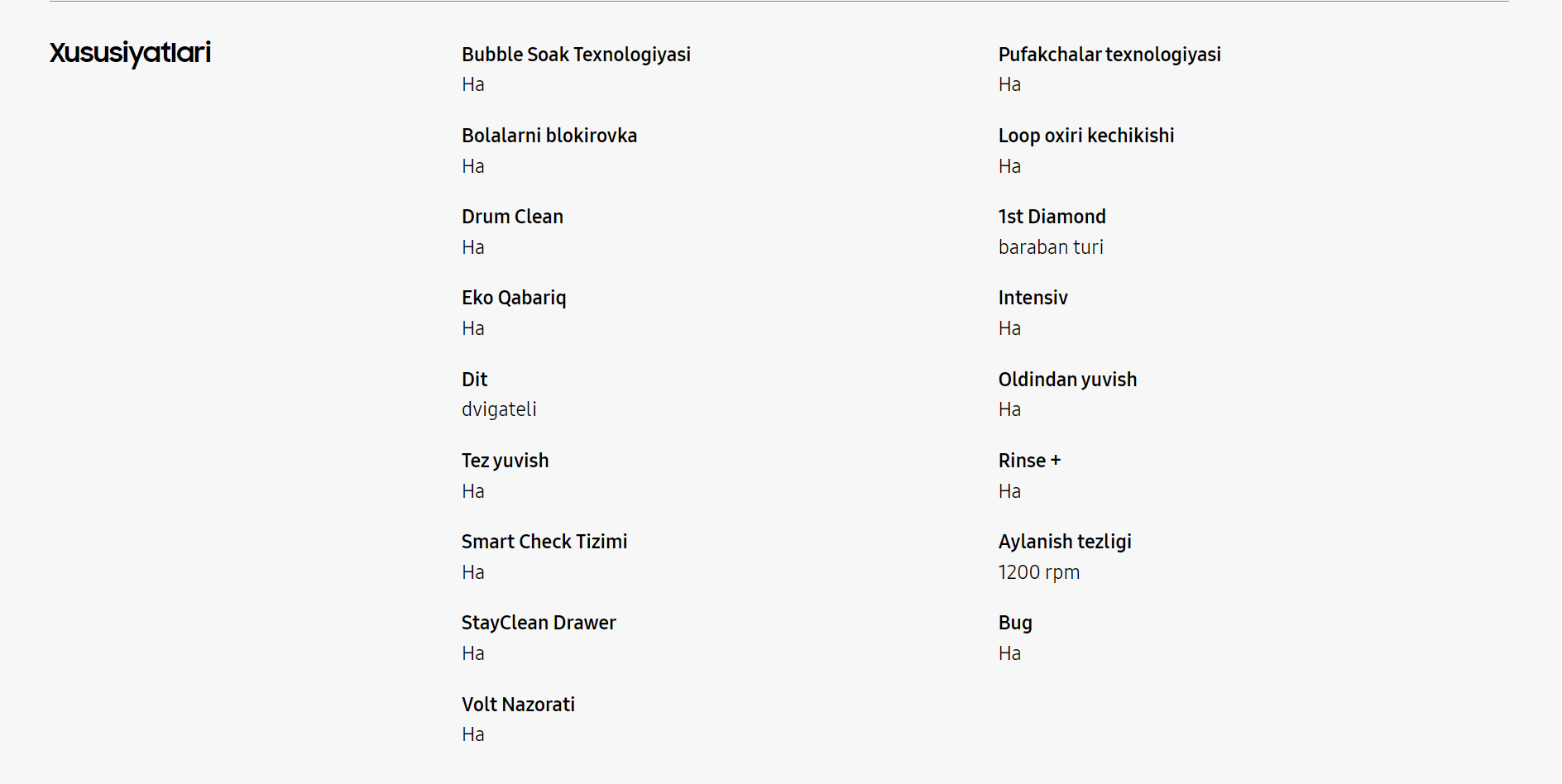This screenshot has height=784, width=1562.
Task: Click the 1200 rpm spin speed value
Action: pyautogui.click(x=1038, y=572)
